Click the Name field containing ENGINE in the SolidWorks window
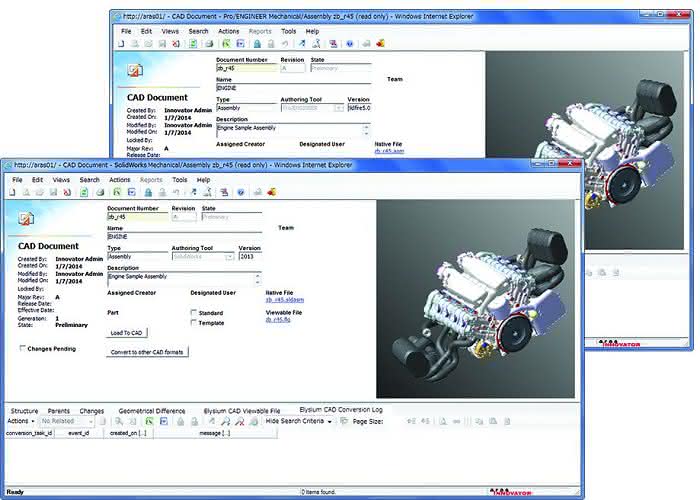Image resolution: width=700 pixels, height=500 pixels. (184, 237)
